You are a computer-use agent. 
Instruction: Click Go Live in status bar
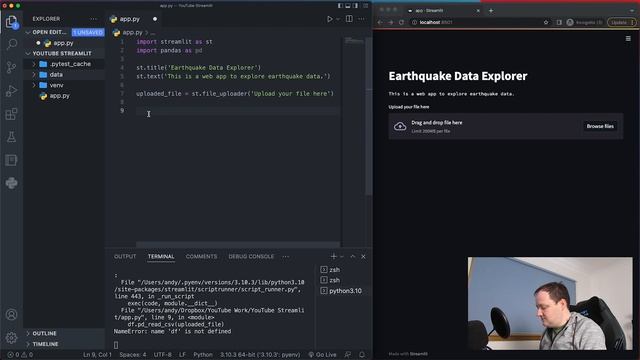point(322,355)
